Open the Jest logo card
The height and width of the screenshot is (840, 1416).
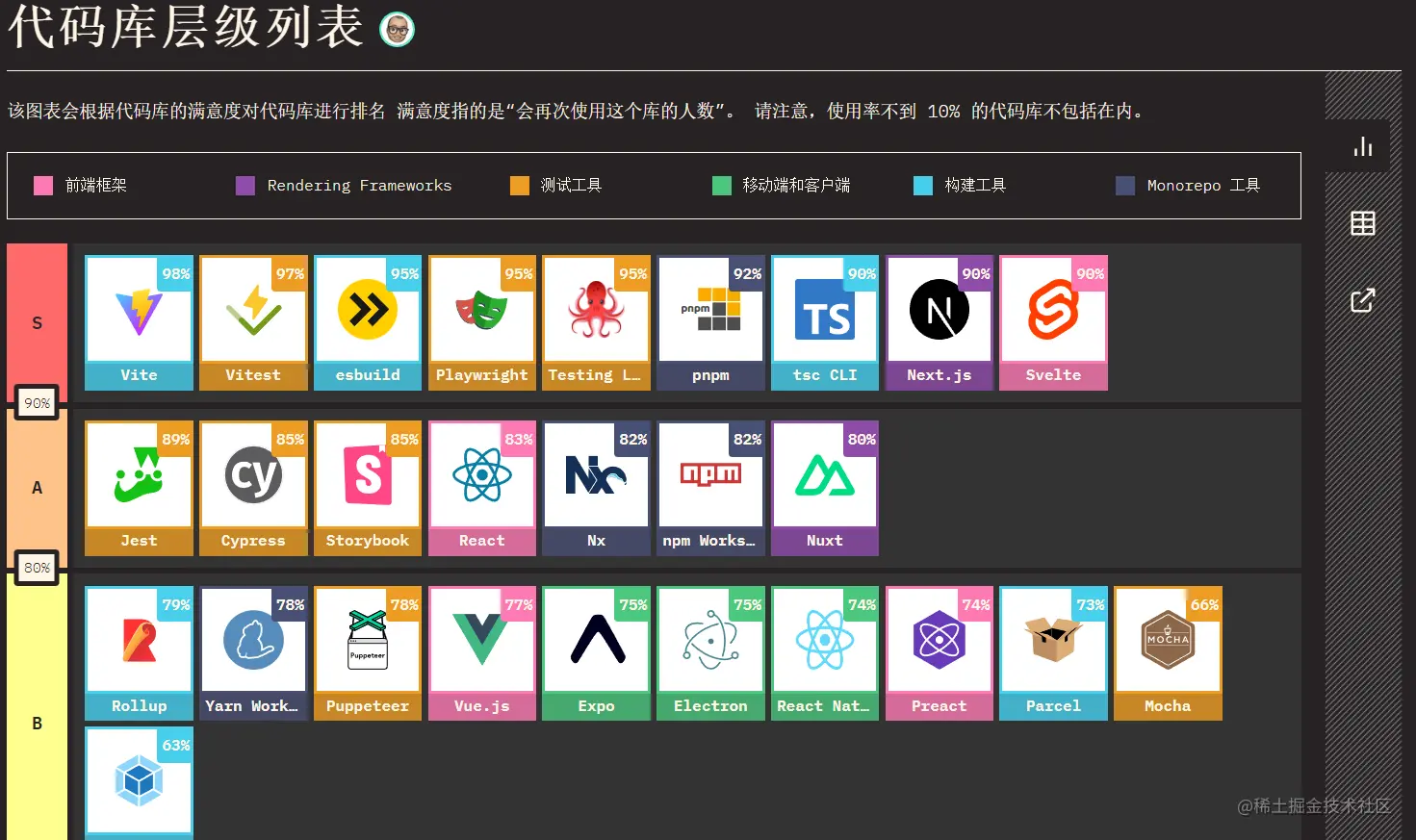pyautogui.click(x=139, y=488)
